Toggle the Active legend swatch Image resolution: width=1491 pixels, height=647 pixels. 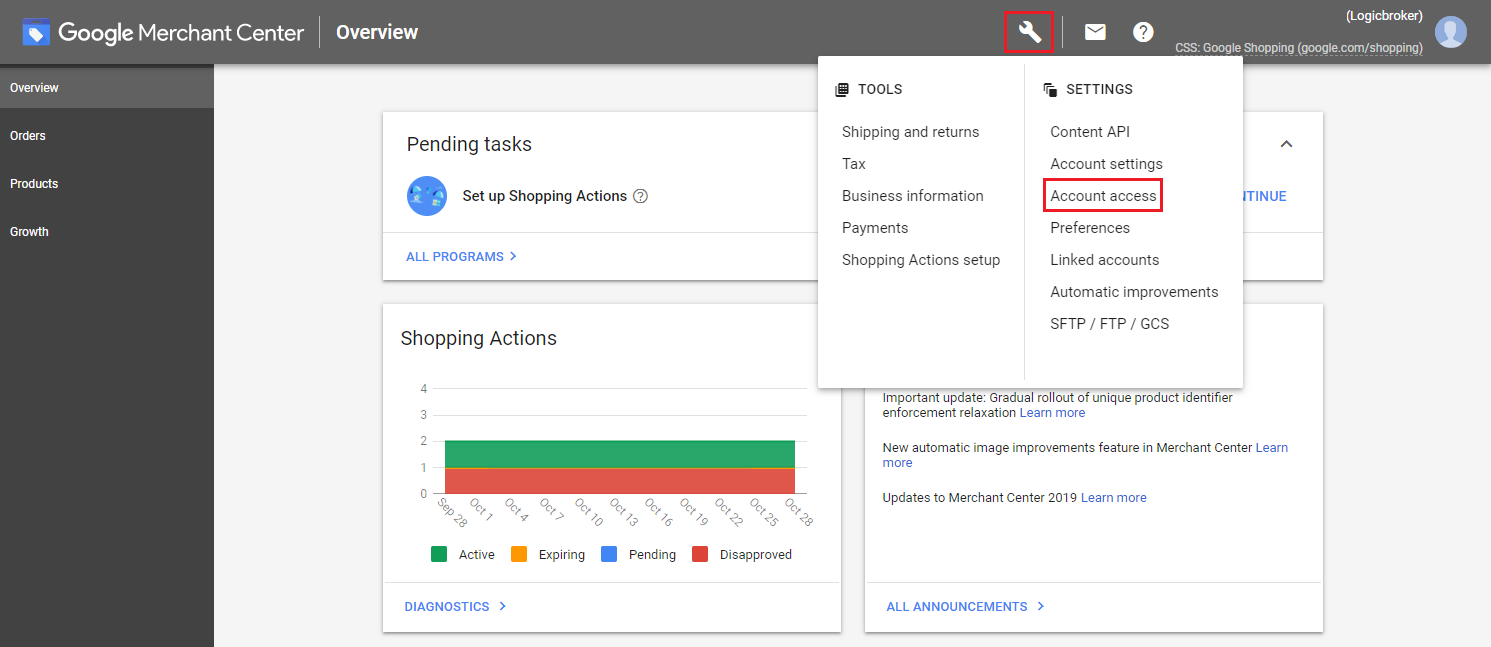point(439,554)
